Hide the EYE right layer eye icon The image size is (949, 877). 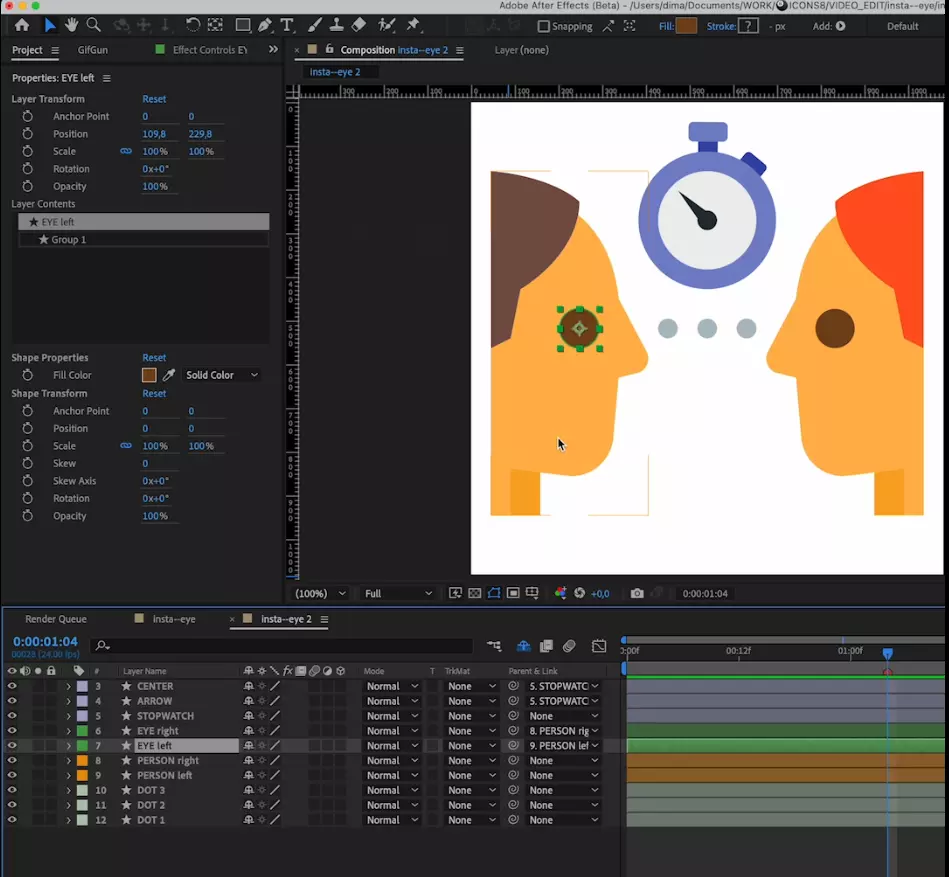pos(11,731)
